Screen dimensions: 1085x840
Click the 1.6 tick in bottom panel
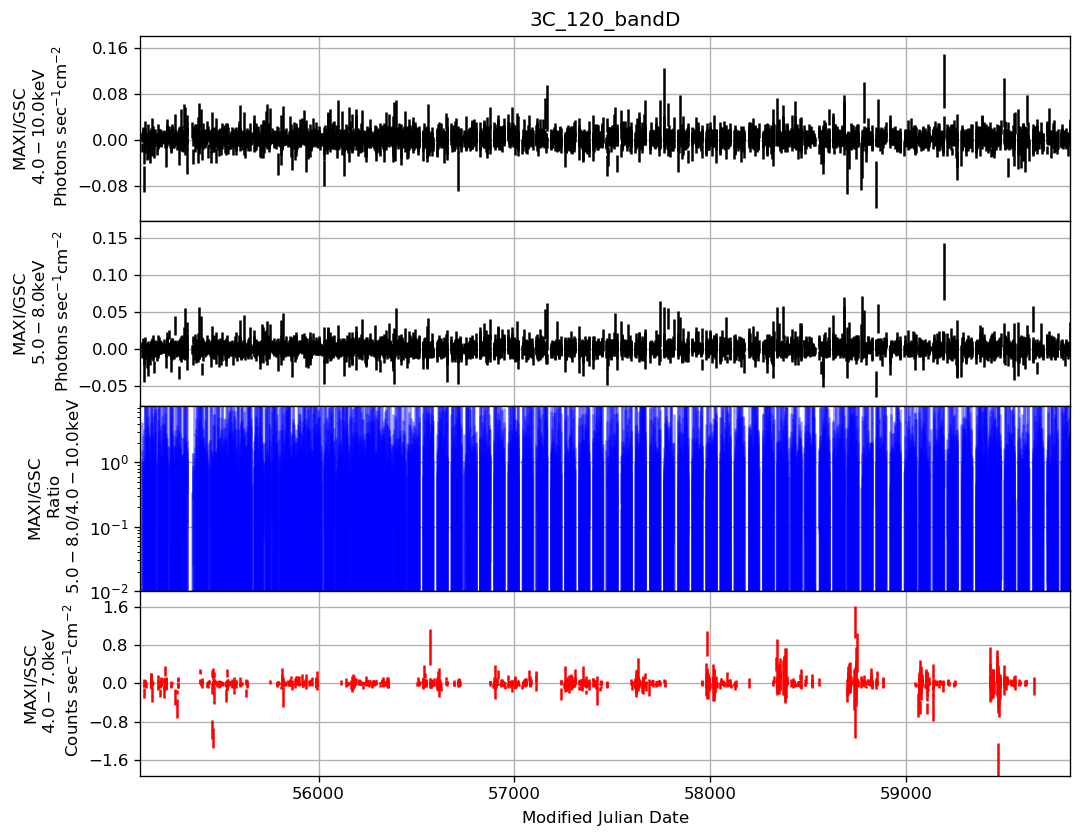pos(115,608)
